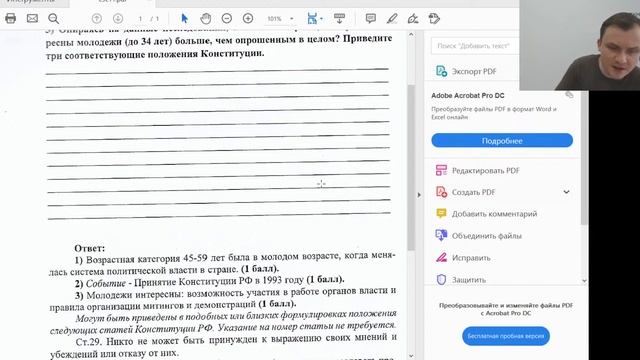The image size is (640, 360).
Task: Click 'Событие' italic word in document
Action: click(106, 283)
